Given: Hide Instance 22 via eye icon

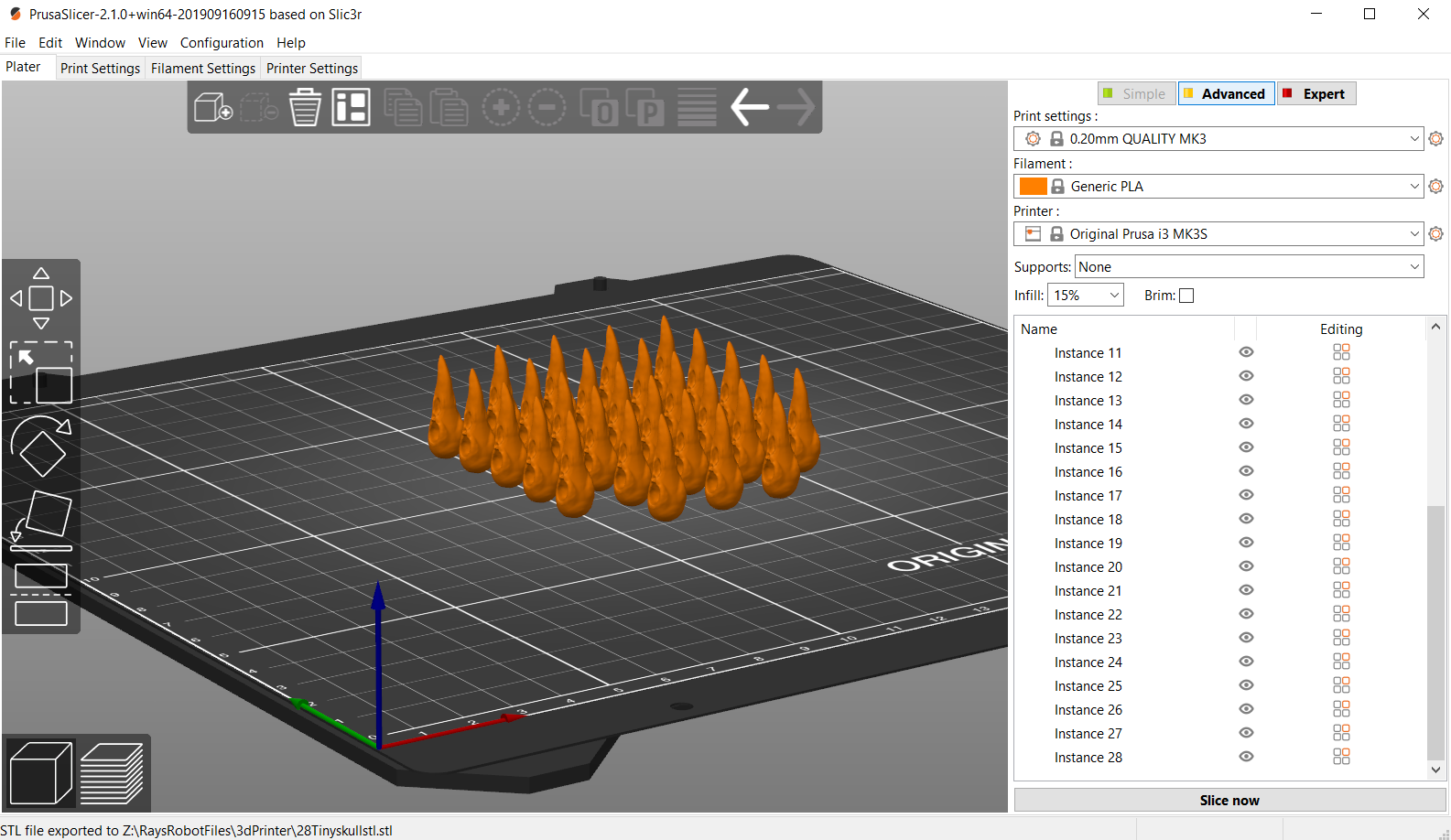Looking at the screenshot, I should point(1246,614).
